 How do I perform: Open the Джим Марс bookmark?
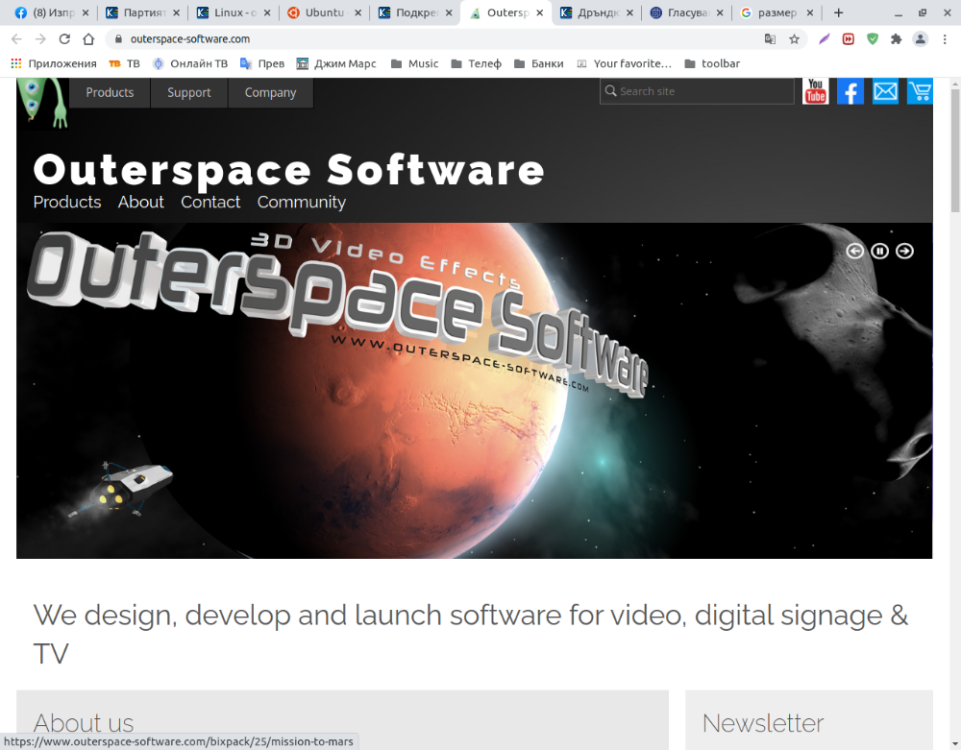coord(336,63)
